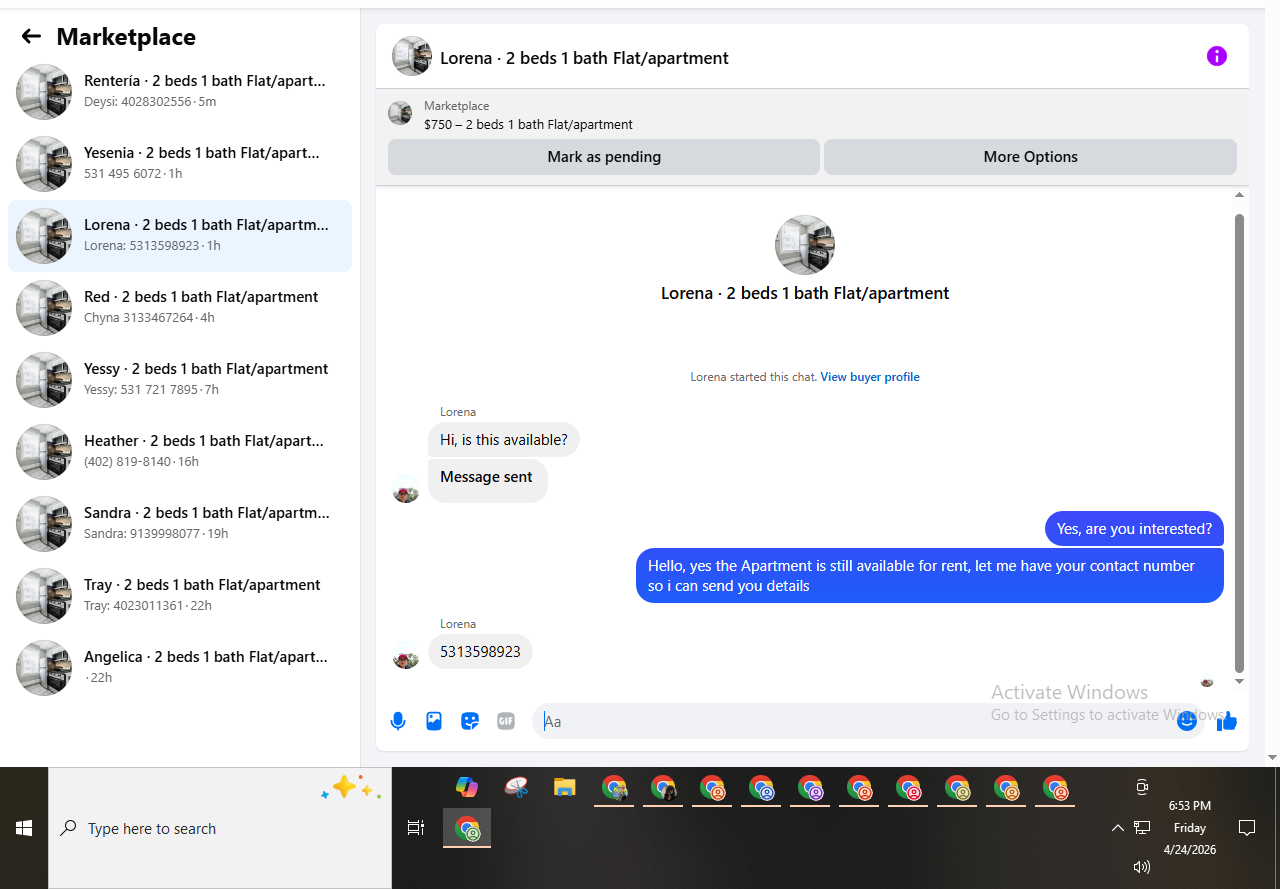Click the chat vertical scrollbar thumb
This screenshot has height=889, width=1280.
click(1240, 443)
